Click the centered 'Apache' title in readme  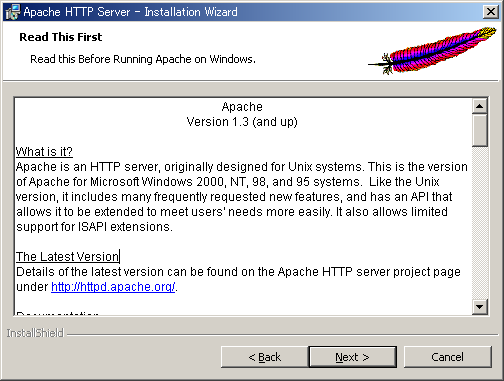pos(242,107)
